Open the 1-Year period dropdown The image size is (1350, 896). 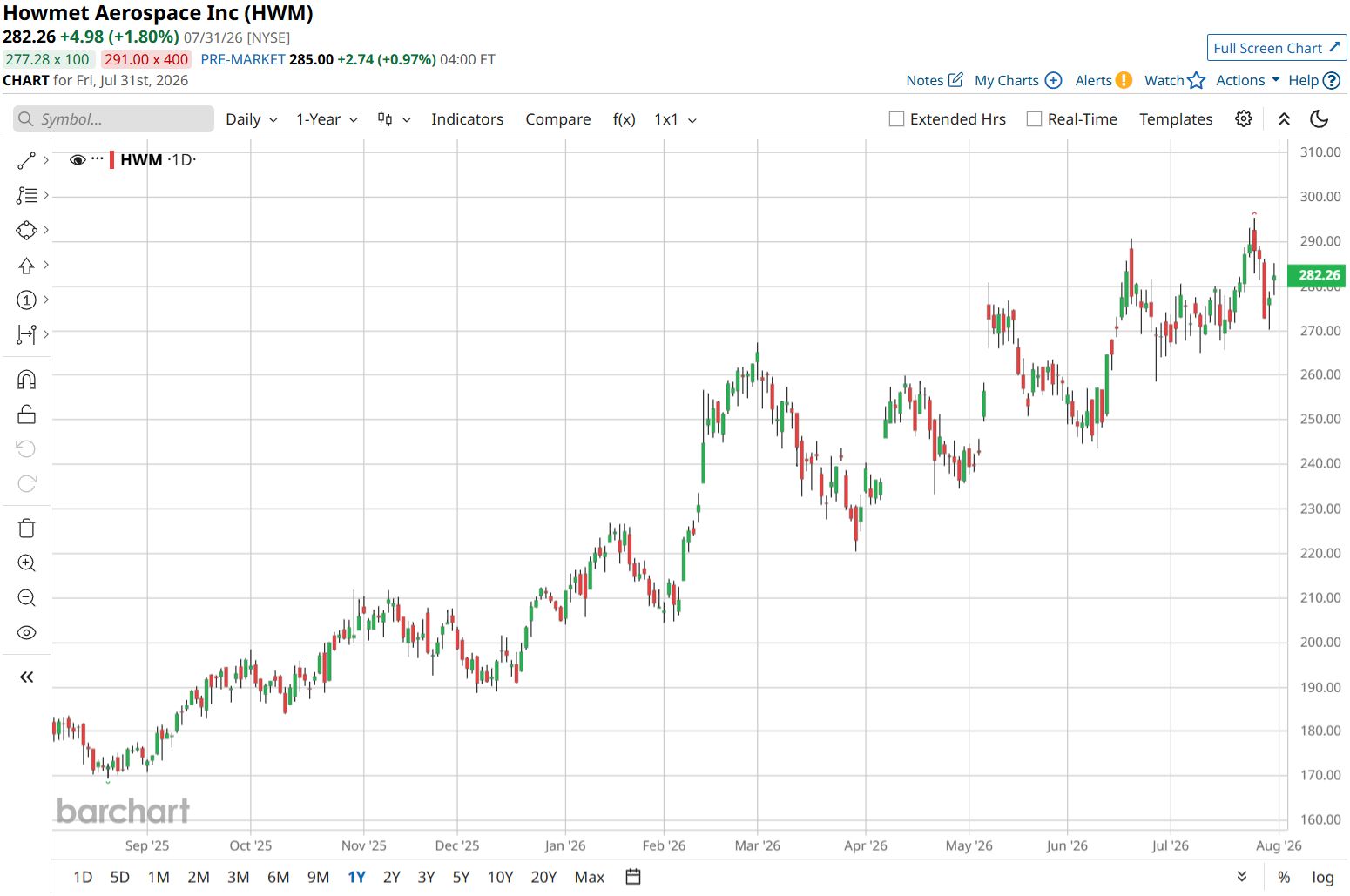(x=327, y=119)
